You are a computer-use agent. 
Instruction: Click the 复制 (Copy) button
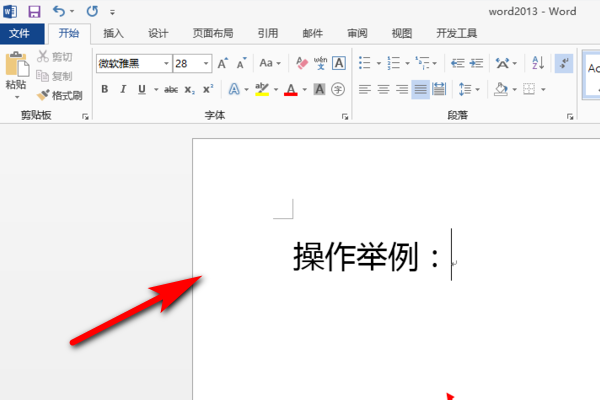point(55,76)
